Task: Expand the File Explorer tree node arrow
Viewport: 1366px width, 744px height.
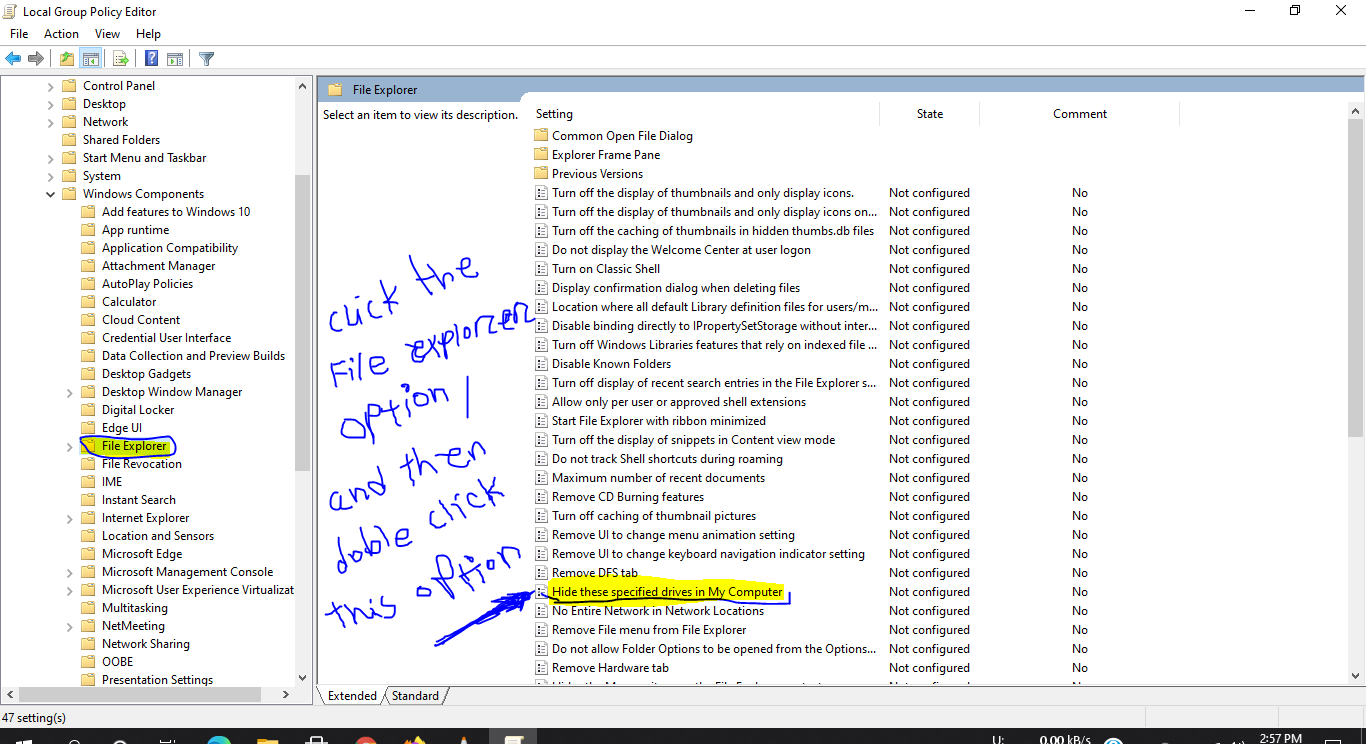Action: pyautogui.click(x=70, y=446)
